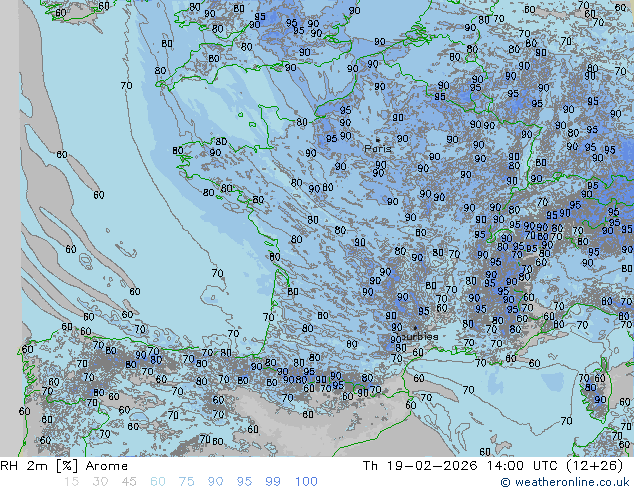
Task: Click the partially hidden "ourbies" city label
Action: pos(420,336)
